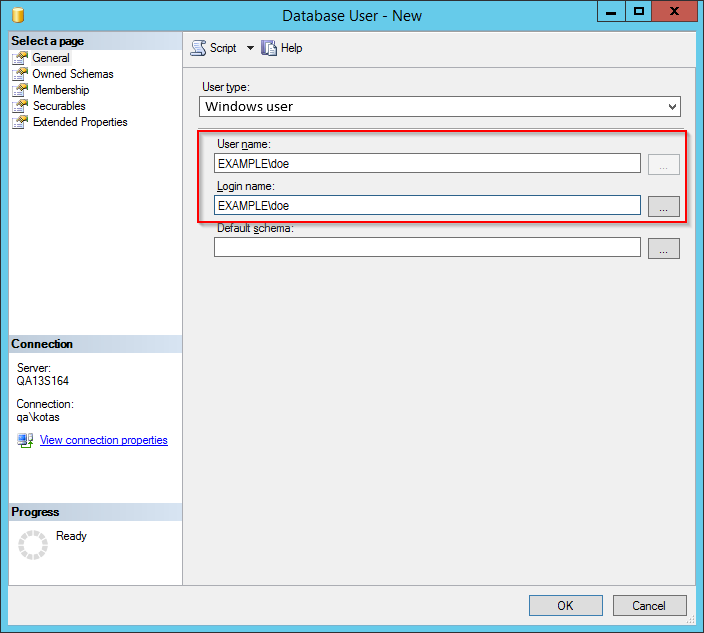Cancel the Database User dialog
This screenshot has height=633, width=704.
(648, 605)
